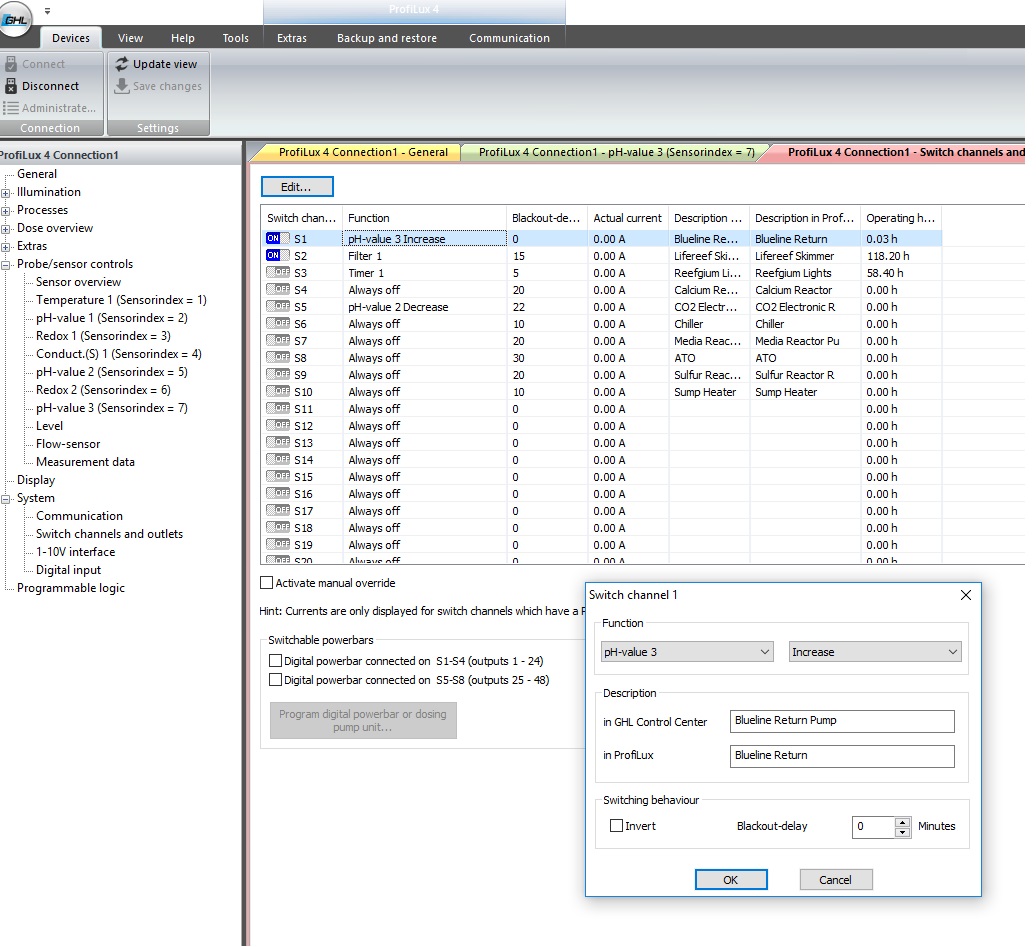Click the Save changes download icon
Viewport: 1036px width, 947px height.
pos(122,86)
